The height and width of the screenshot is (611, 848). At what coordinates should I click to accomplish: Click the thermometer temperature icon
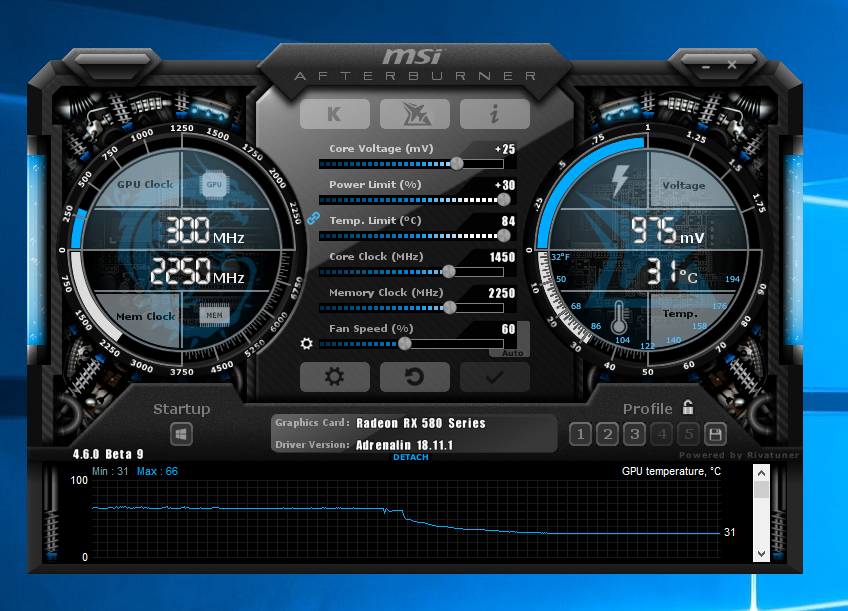619,317
